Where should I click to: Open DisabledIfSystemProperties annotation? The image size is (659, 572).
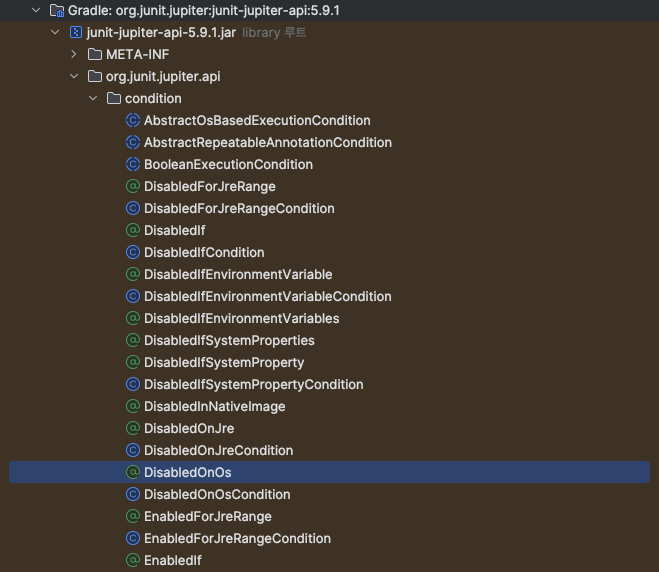point(229,340)
